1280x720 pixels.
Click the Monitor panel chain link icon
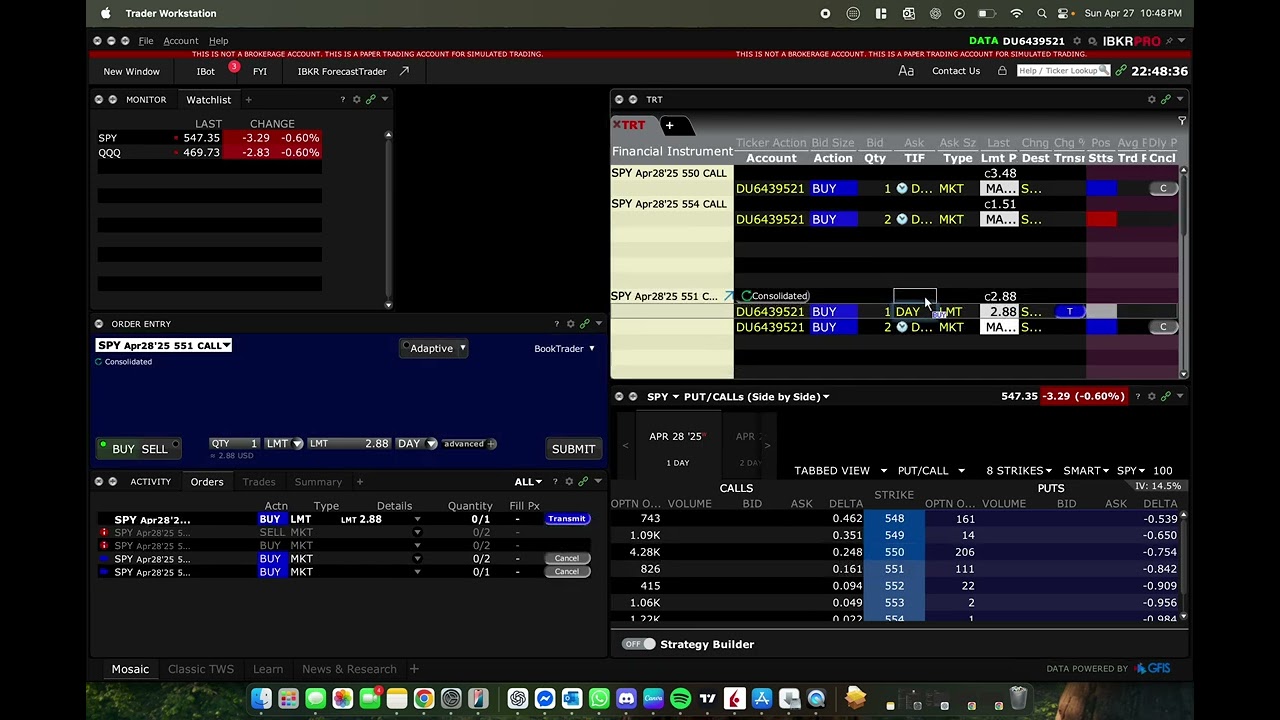[x=370, y=99]
